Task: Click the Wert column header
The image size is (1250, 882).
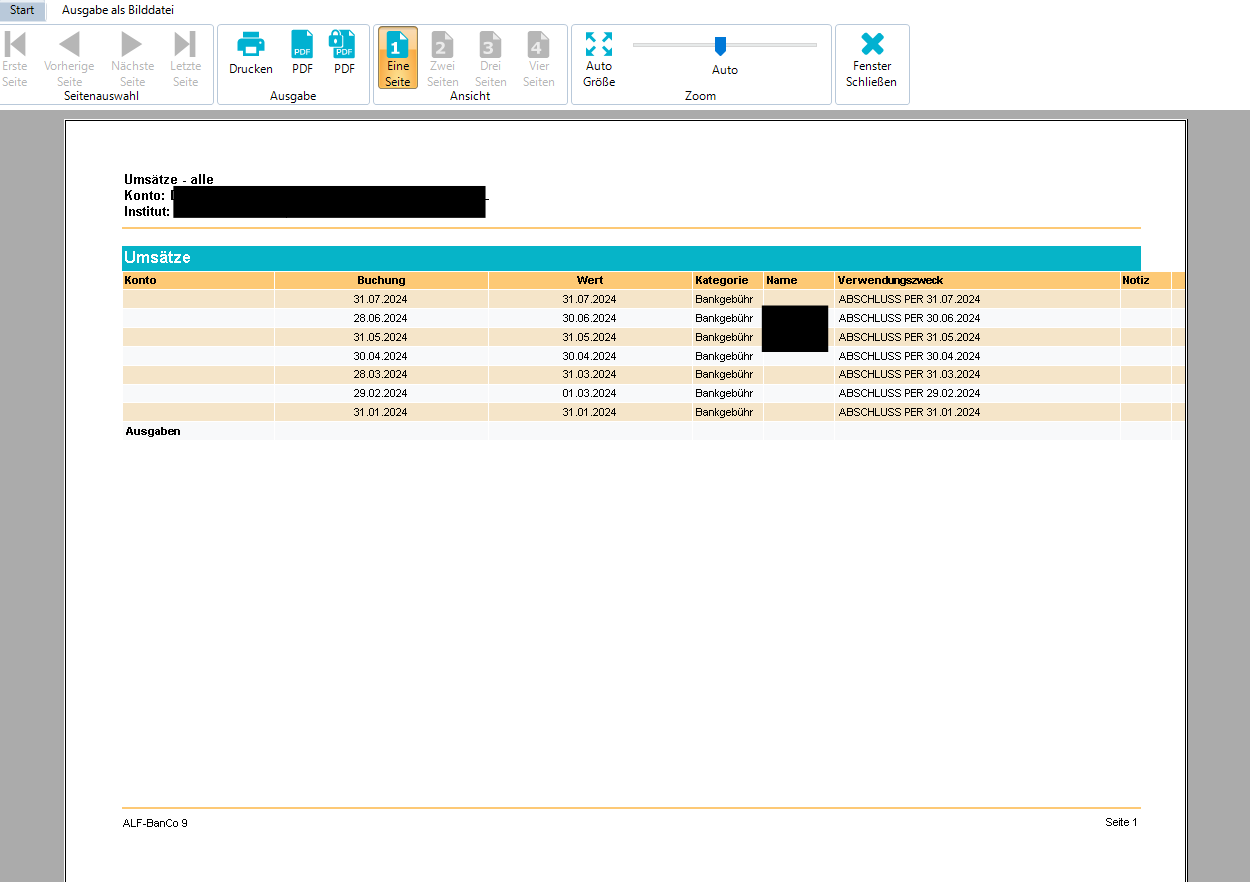Action: 590,281
